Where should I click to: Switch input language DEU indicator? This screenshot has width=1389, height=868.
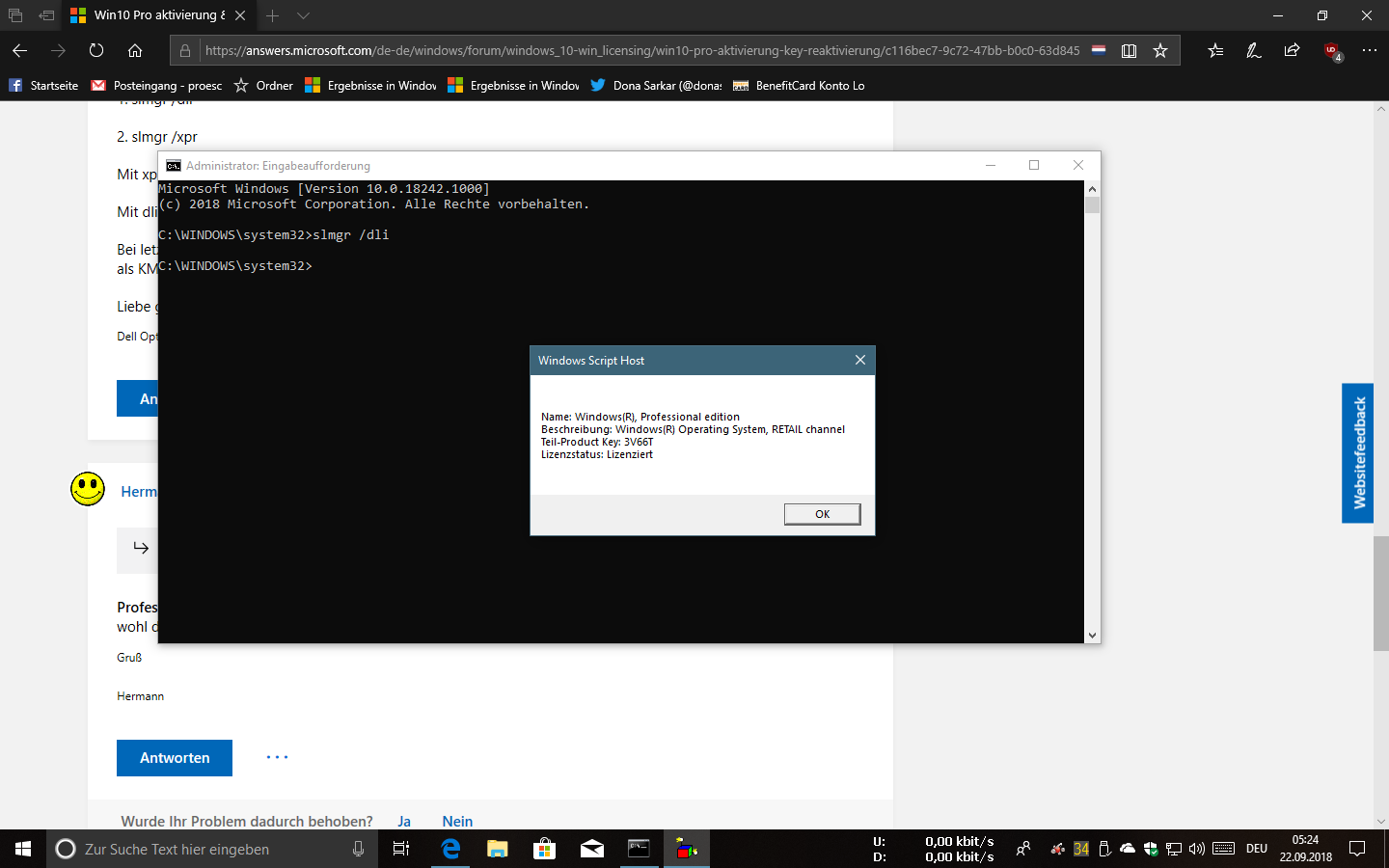pyautogui.click(x=1257, y=849)
